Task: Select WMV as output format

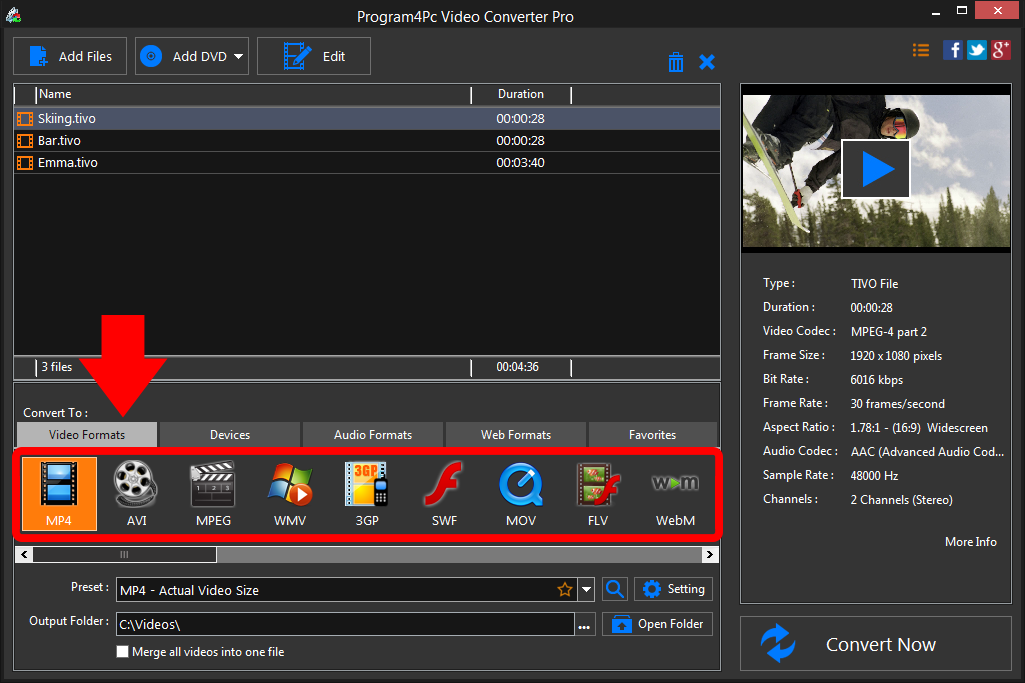Action: click(x=290, y=493)
